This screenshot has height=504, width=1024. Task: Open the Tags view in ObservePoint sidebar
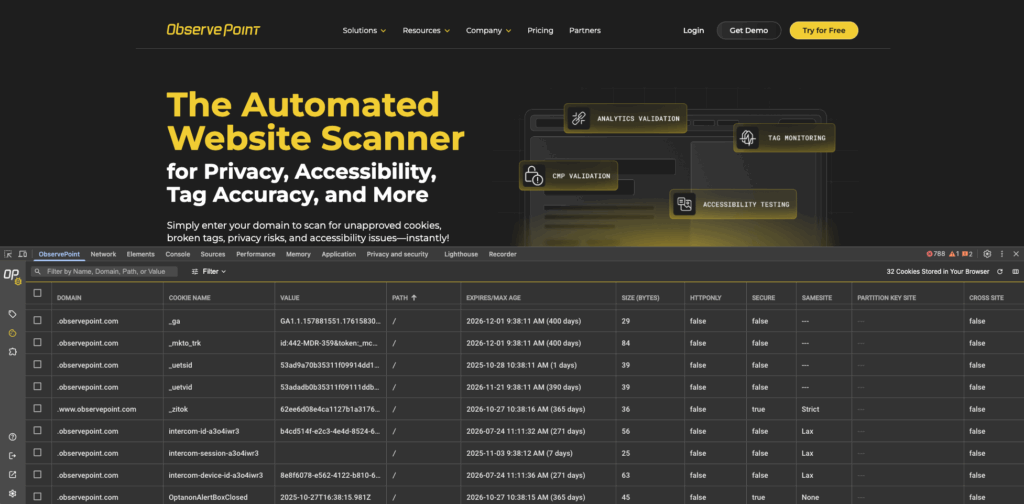12,314
